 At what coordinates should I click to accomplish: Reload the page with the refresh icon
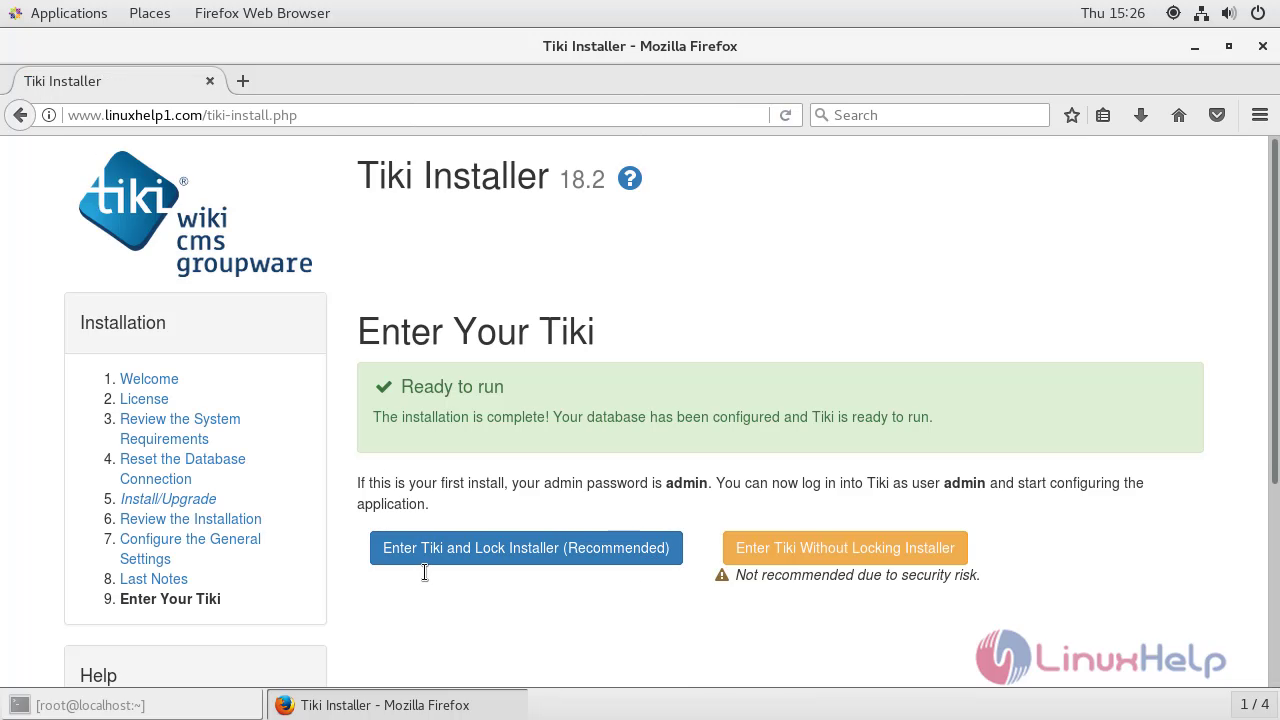click(785, 115)
